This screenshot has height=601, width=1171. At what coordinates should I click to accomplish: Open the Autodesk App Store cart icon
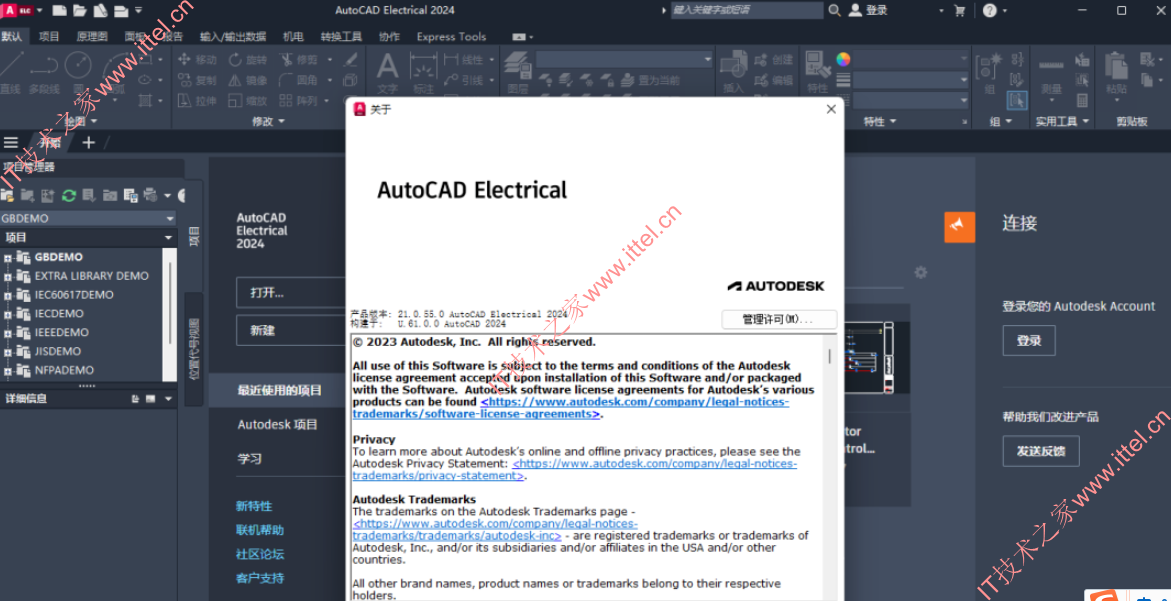(960, 10)
